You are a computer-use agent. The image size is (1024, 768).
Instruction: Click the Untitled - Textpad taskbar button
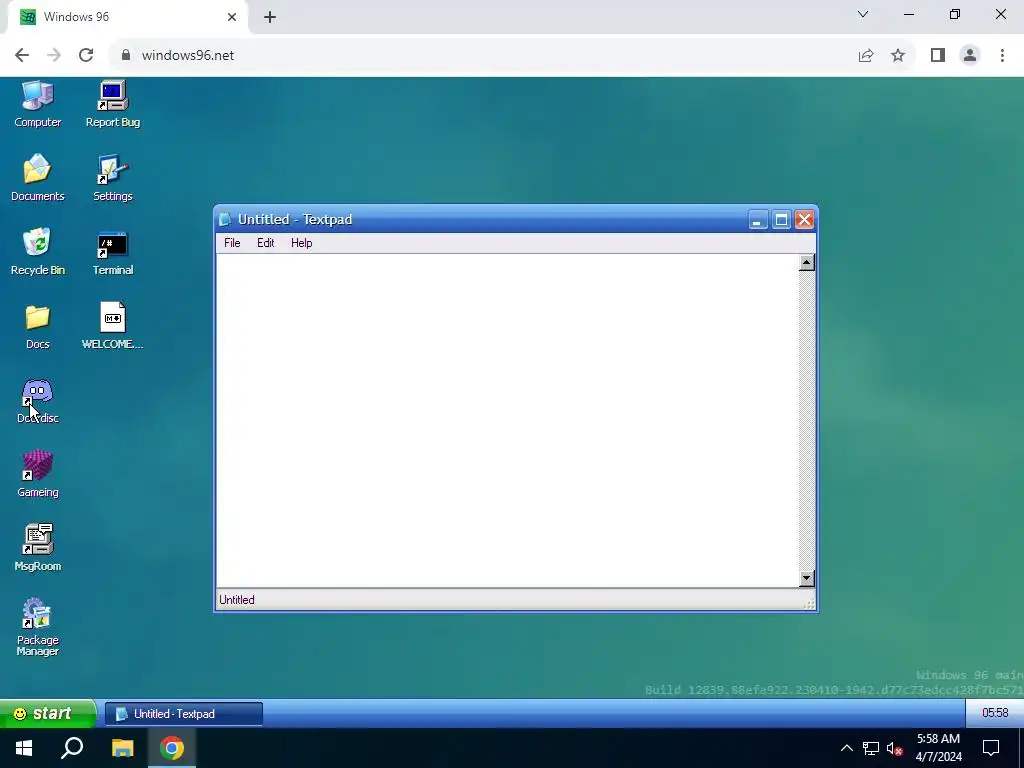[x=184, y=714]
